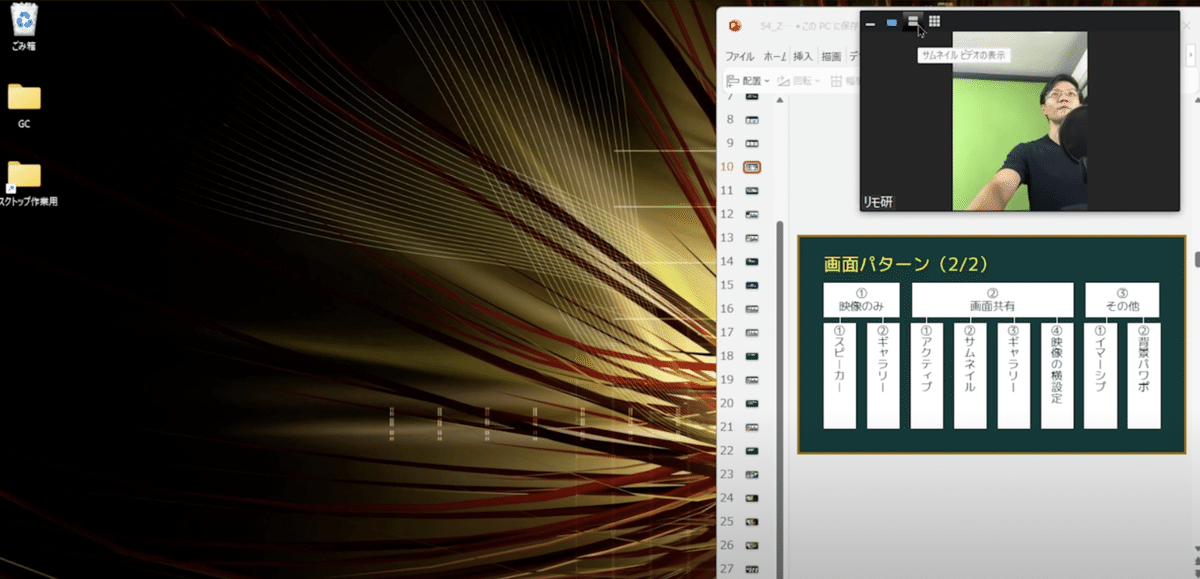Select slide 12 thumbnail
Image resolution: width=1200 pixels, height=579 pixels.
(x=752, y=214)
